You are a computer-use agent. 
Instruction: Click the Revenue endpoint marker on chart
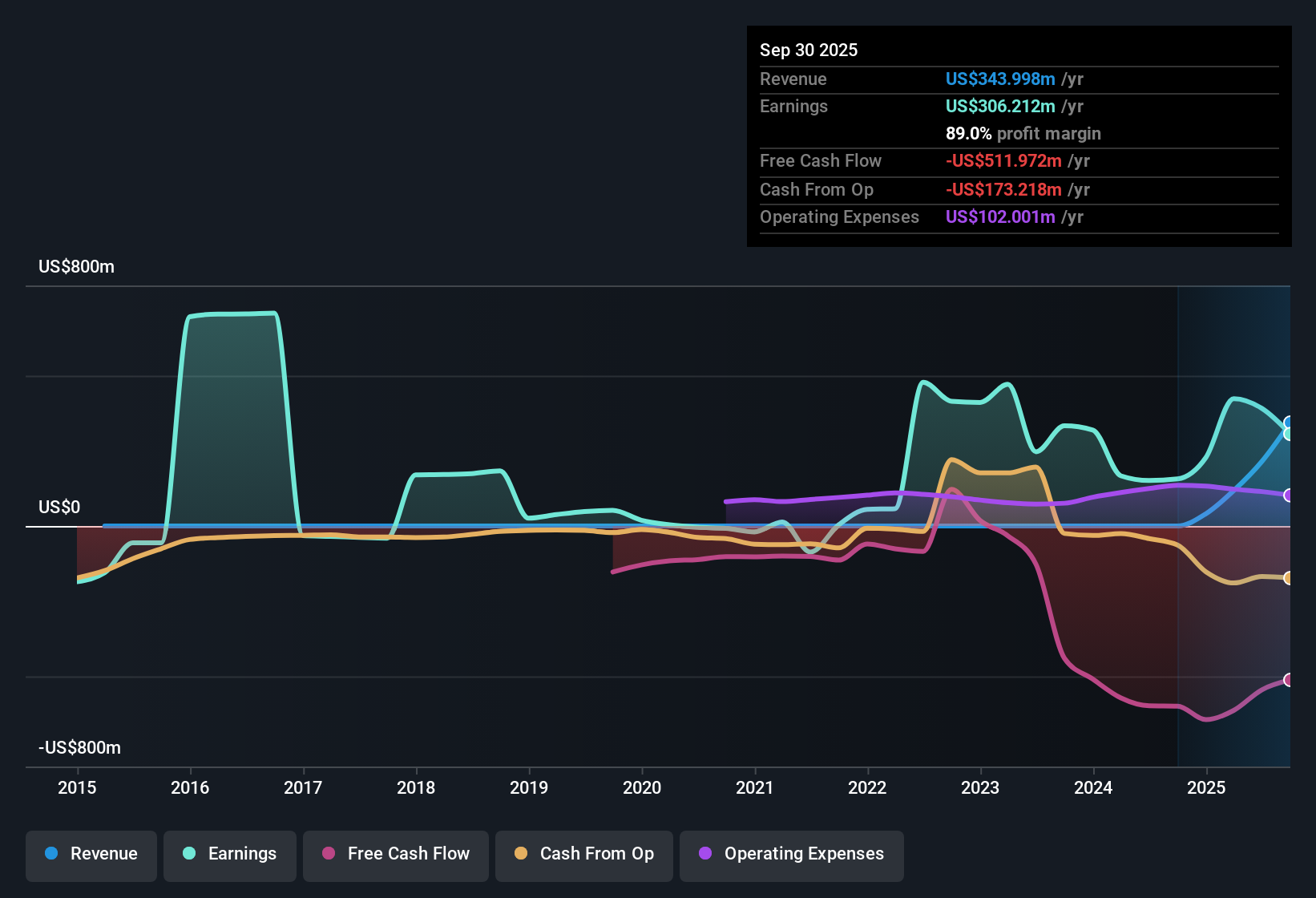coord(1289,423)
